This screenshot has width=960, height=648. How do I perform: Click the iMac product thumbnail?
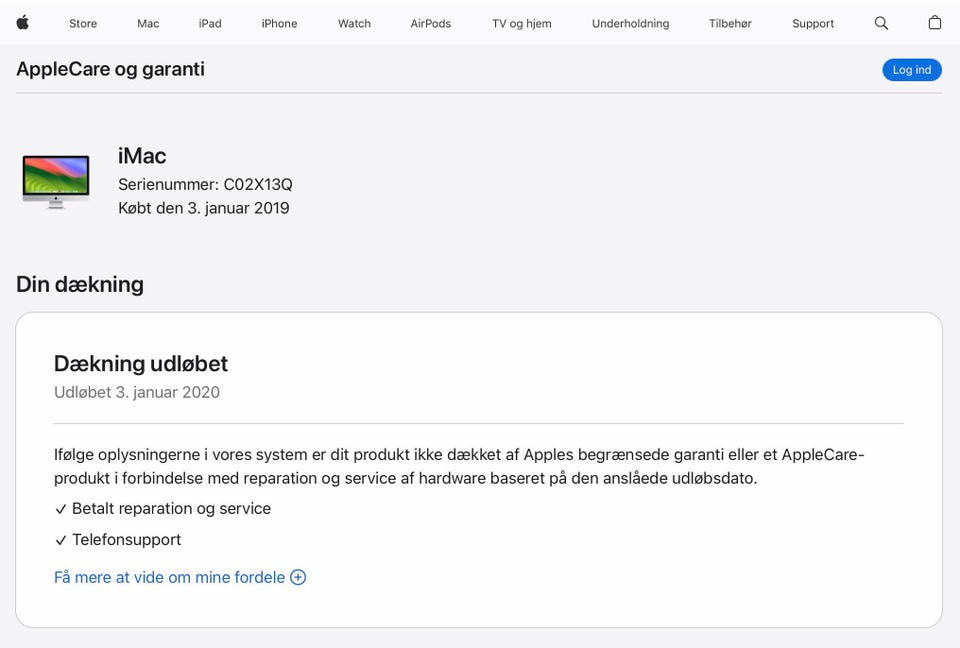tap(56, 180)
